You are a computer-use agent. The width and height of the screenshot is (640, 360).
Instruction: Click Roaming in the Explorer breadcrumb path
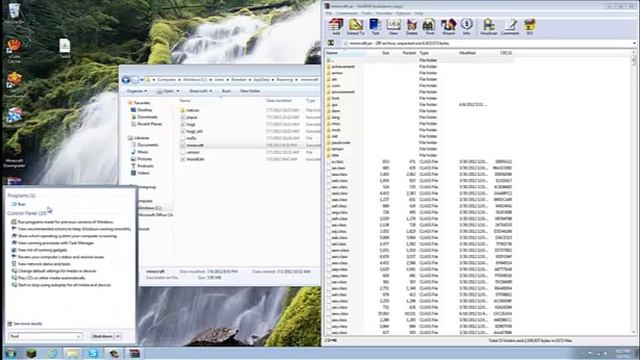[284, 80]
